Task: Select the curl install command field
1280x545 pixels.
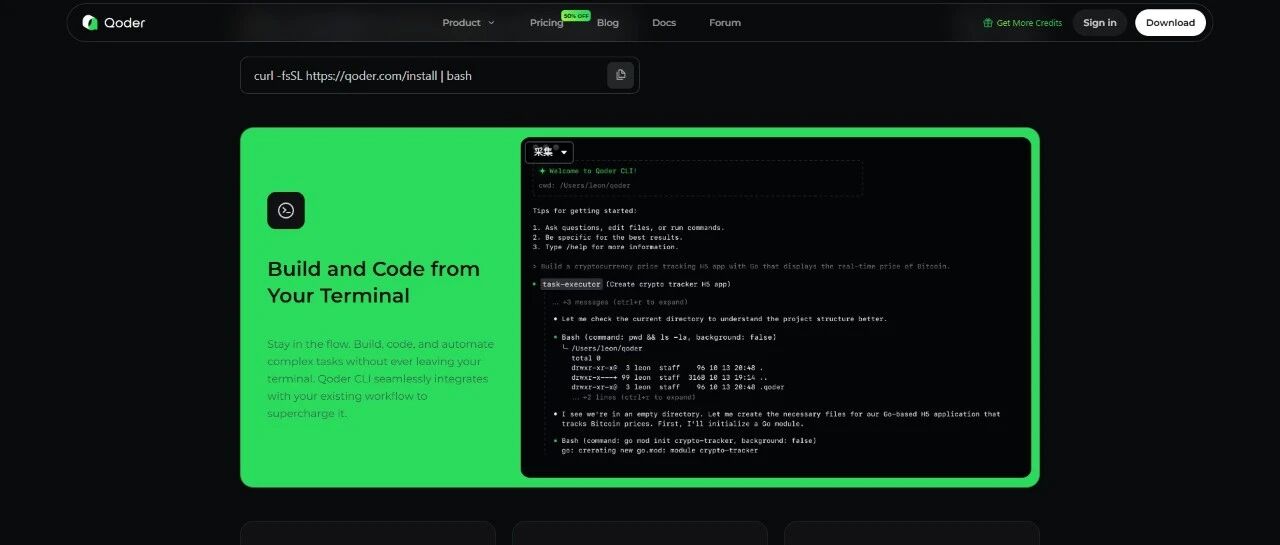Action: [x=440, y=75]
